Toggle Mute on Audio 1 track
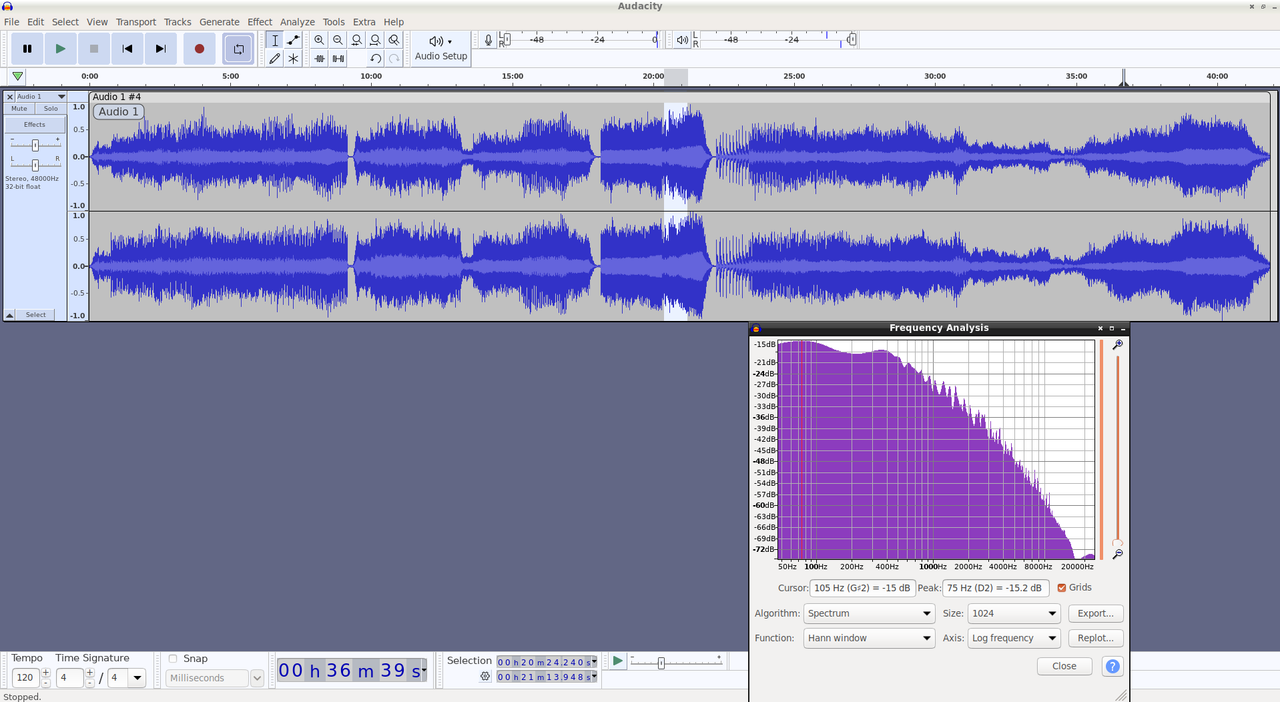This screenshot has height=702, width=1280. click(x=19, y=108)
